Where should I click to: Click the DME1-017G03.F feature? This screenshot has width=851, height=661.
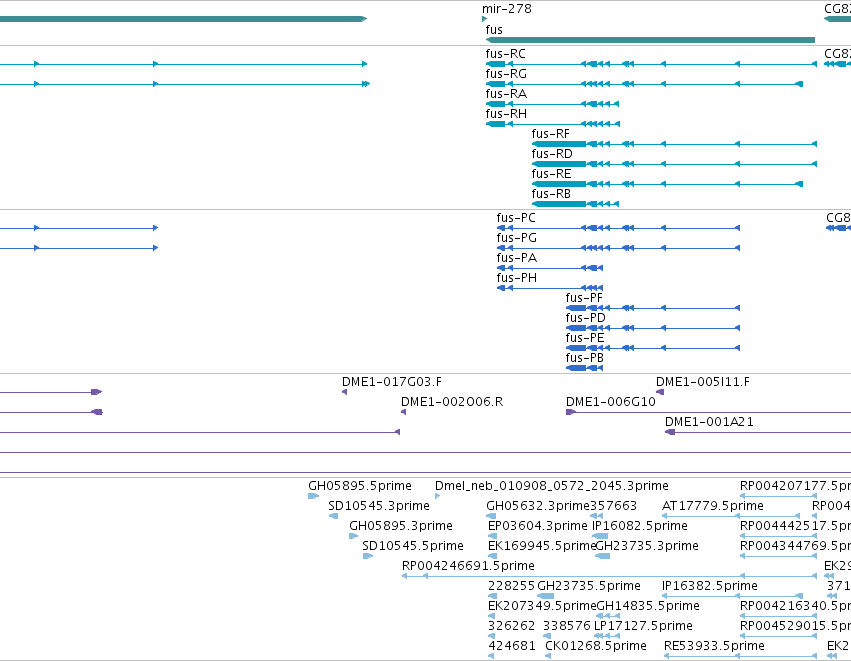click(x=345, y=392)
